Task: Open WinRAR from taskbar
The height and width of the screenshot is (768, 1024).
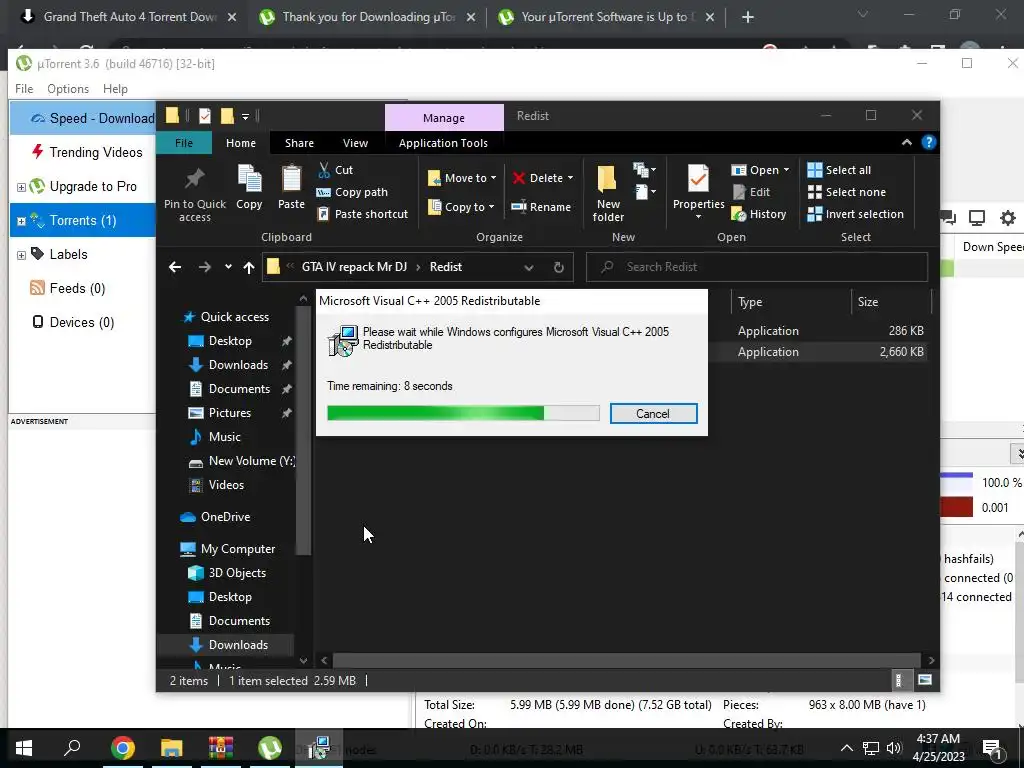Action: pos(221,748)
